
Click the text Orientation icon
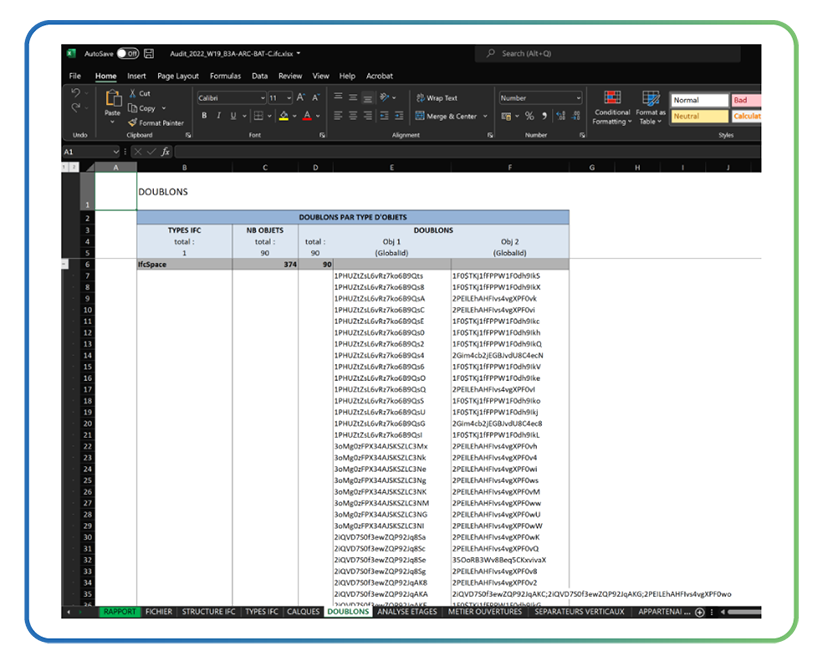tap(385, 97)
